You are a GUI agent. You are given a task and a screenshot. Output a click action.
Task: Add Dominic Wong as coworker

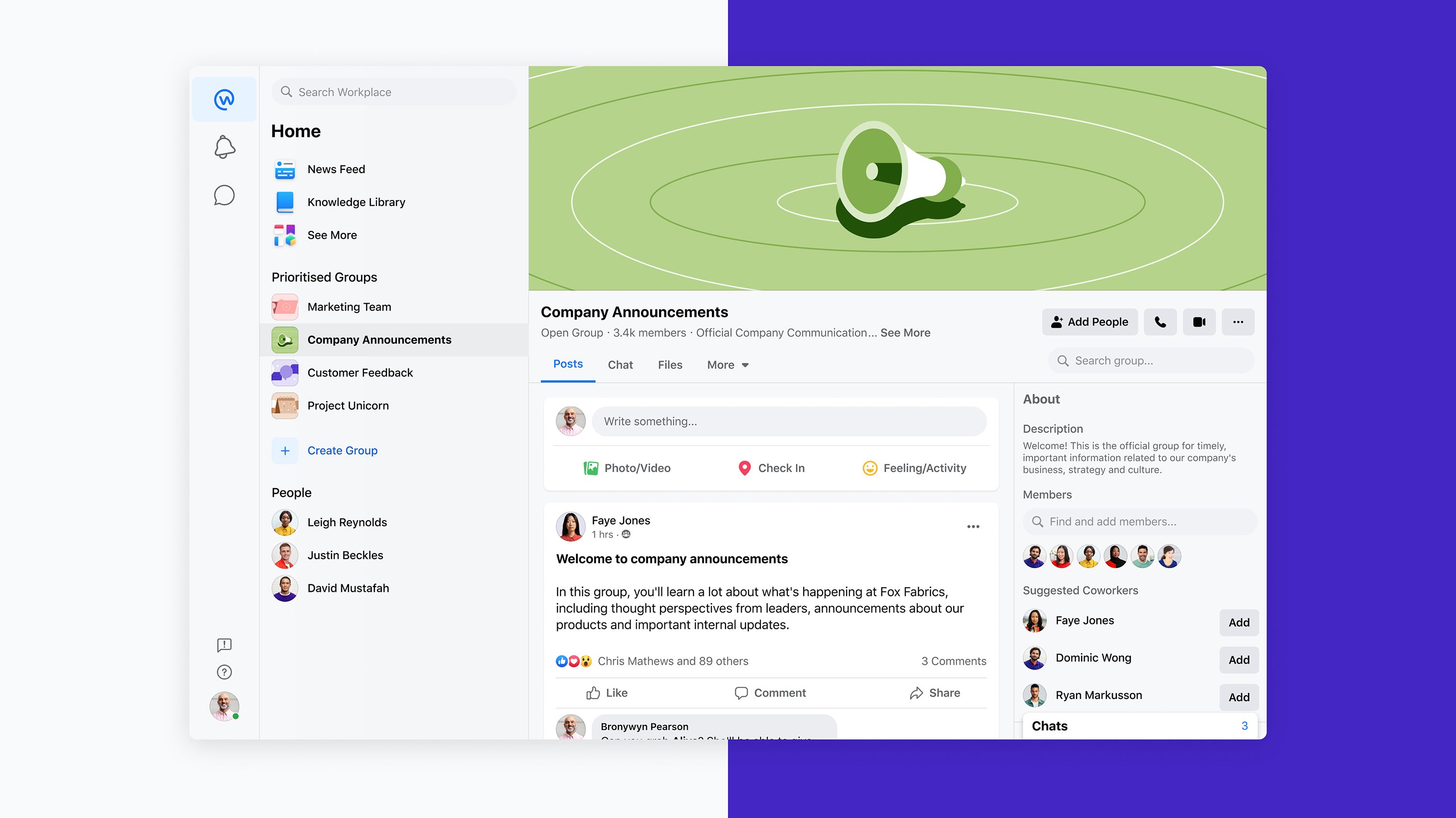click(x=1239, y=660)
